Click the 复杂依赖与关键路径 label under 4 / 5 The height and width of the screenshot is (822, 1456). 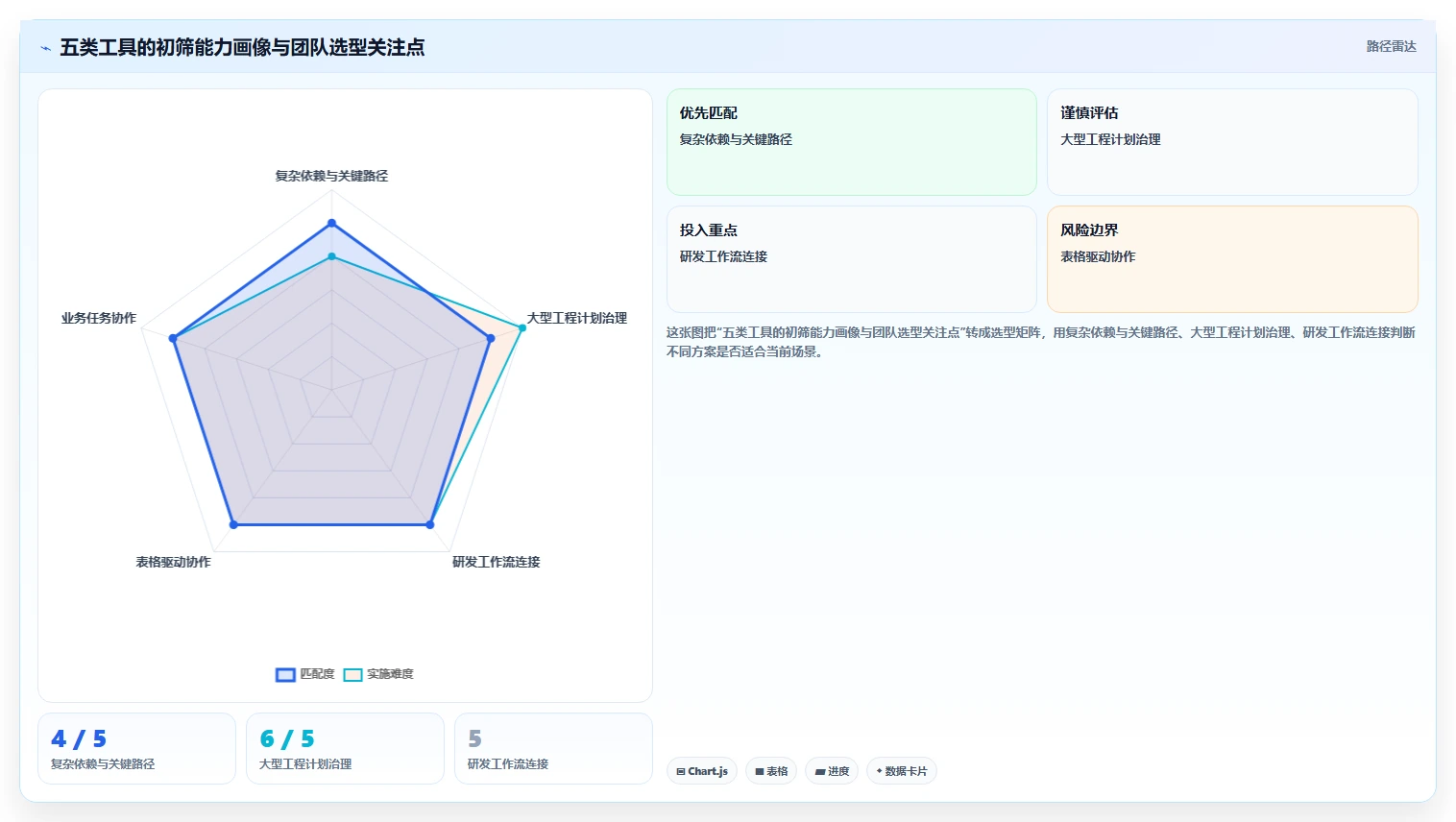pyautogui.click(x=103, y=764)
